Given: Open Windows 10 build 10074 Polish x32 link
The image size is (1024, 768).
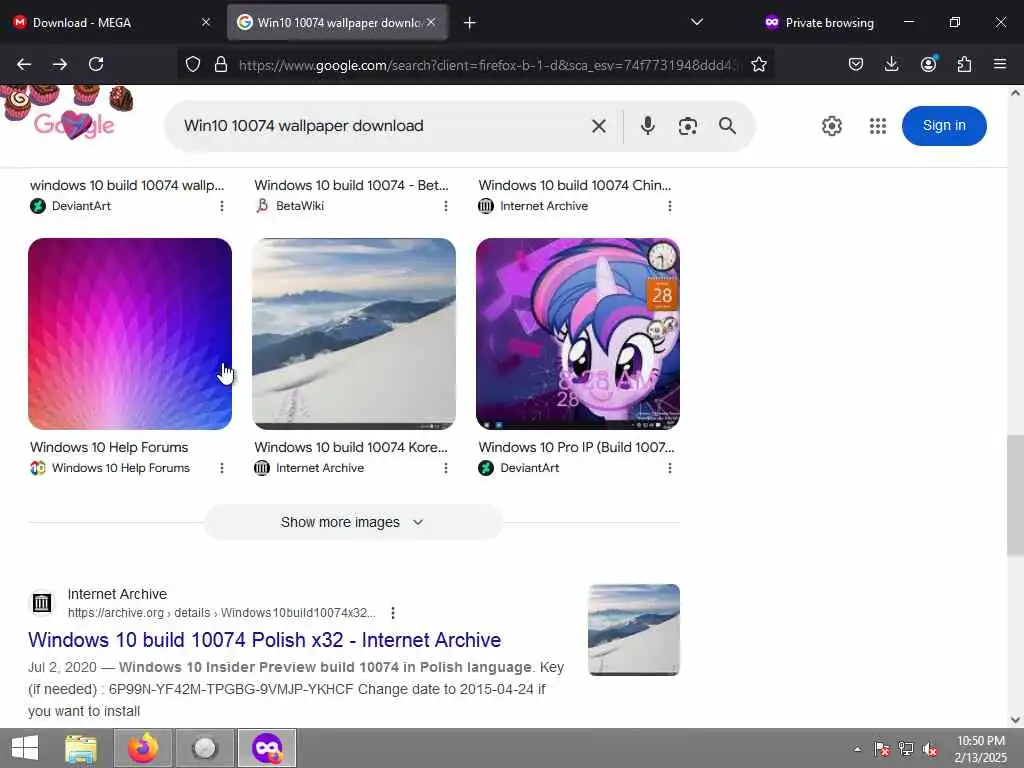Looking at the screenshot, I should [264, 640].
